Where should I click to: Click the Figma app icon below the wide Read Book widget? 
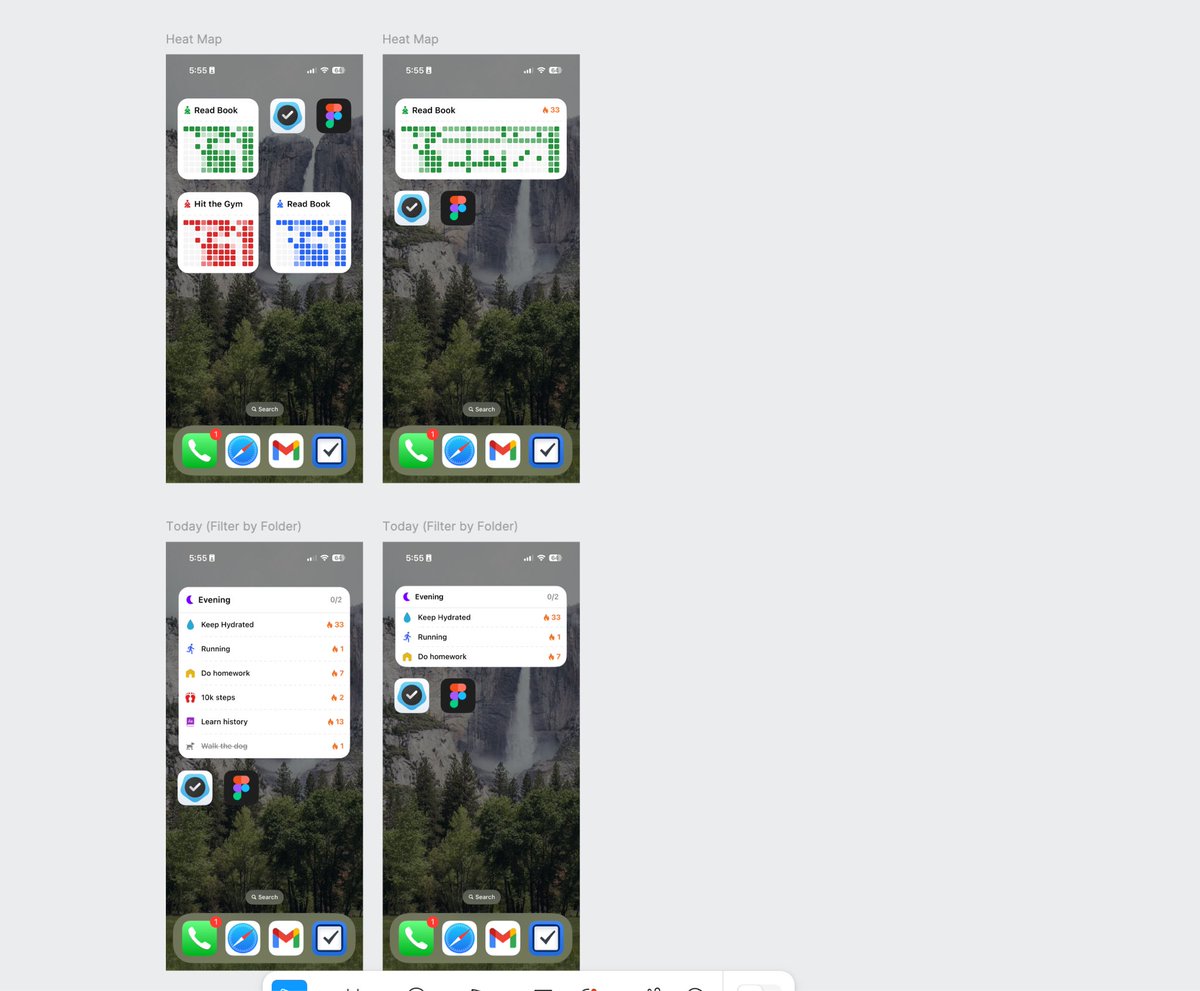pos(458,208)
